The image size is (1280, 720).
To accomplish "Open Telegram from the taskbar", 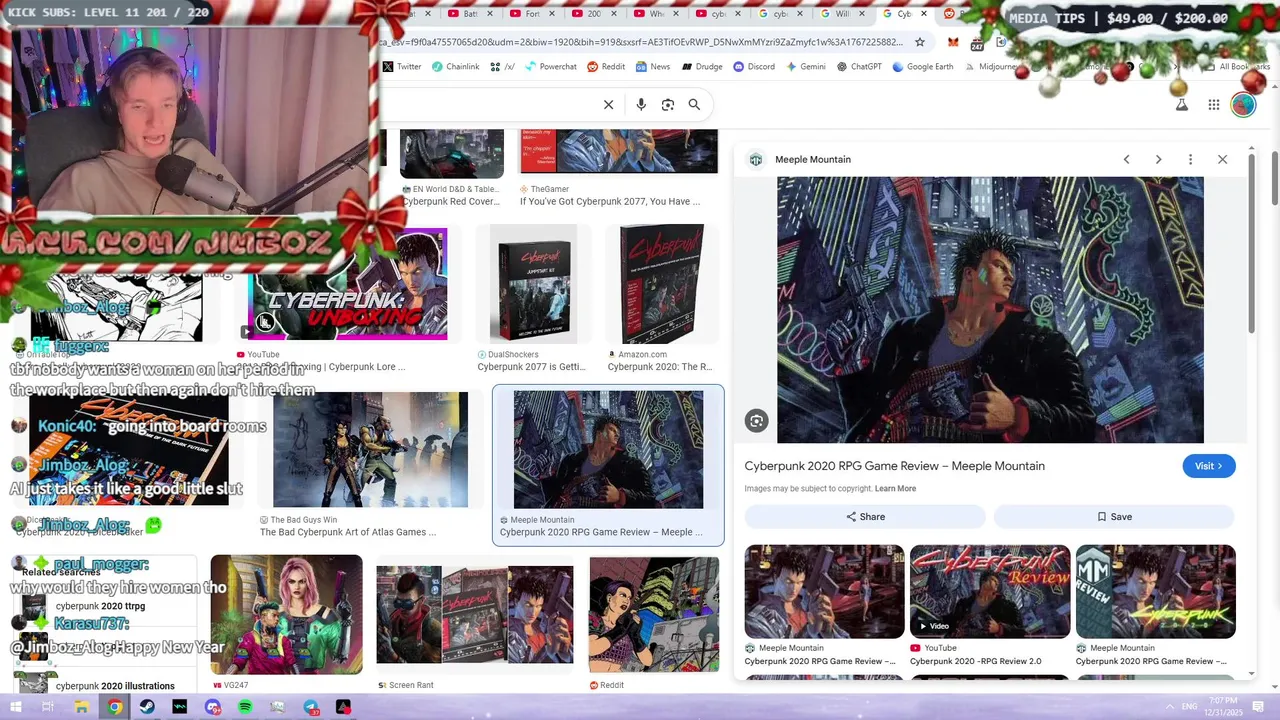I will pyautogui.click(x=311, y=707).
